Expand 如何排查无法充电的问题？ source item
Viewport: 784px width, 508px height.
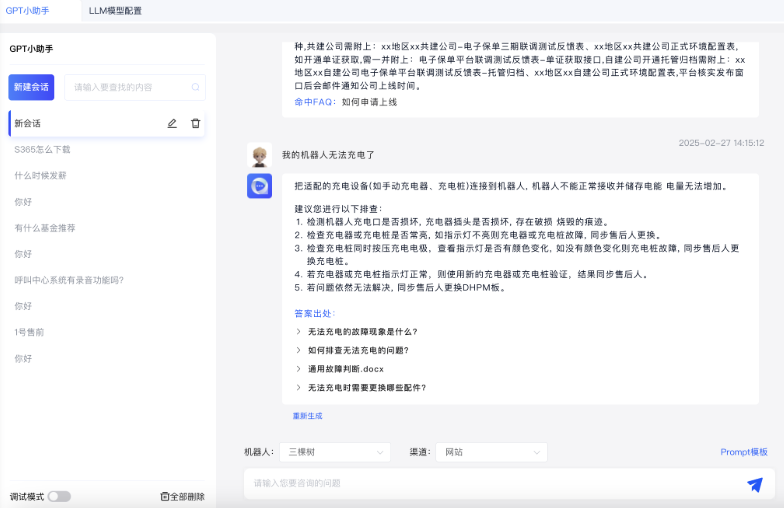pyautogui.click(x=357, y=351)
